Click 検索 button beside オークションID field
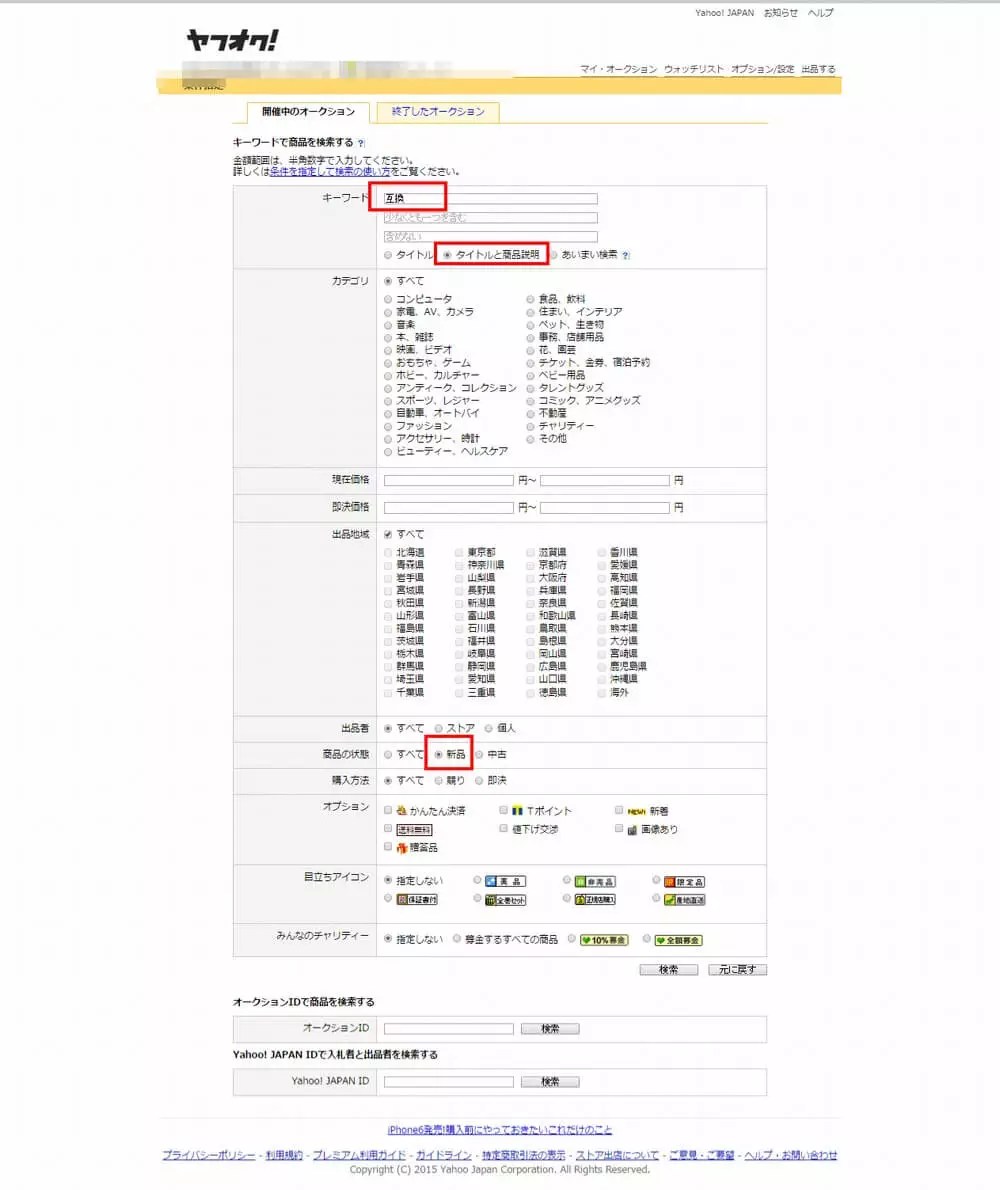The width and height of the screenshot is (1000, 1190). pos(550,1029)
